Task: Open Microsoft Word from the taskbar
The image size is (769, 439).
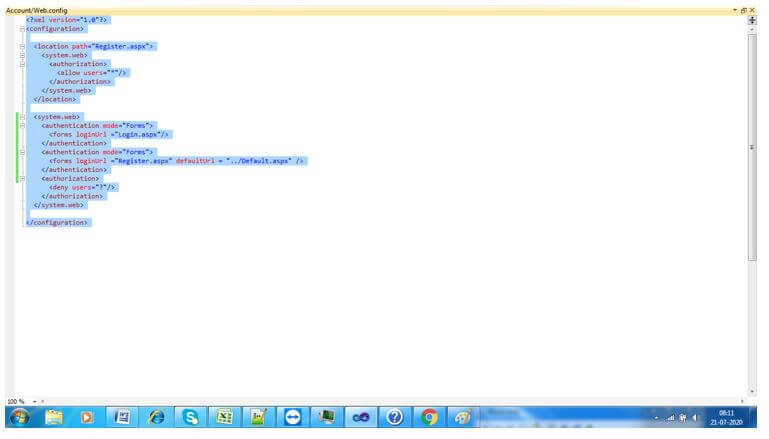Action: pyautogui.click(x=122, y=417)
